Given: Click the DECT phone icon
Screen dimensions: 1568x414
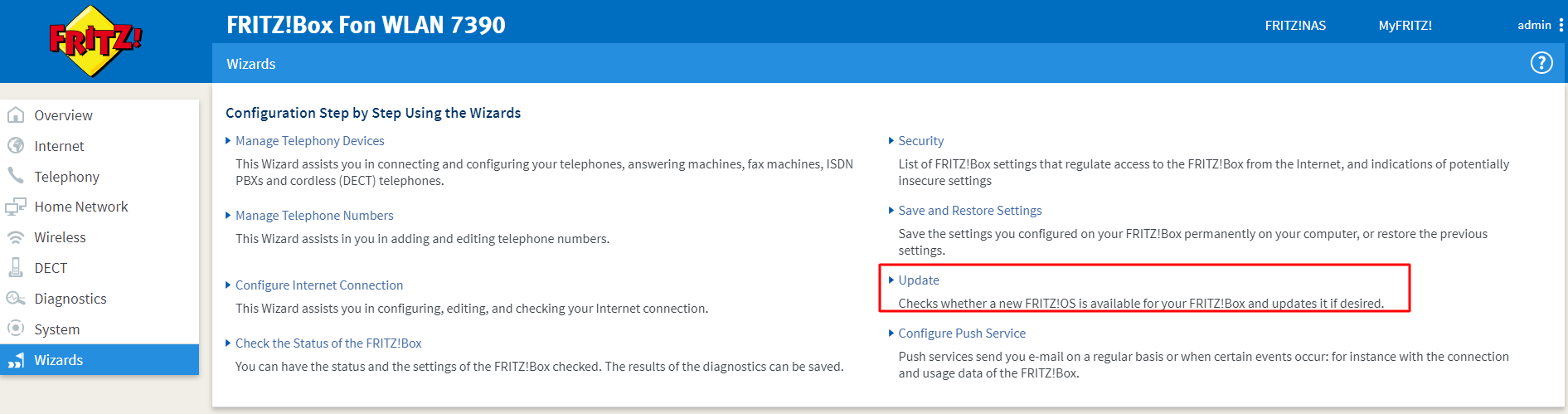Looking at the screenshot, I should [16, 267].
